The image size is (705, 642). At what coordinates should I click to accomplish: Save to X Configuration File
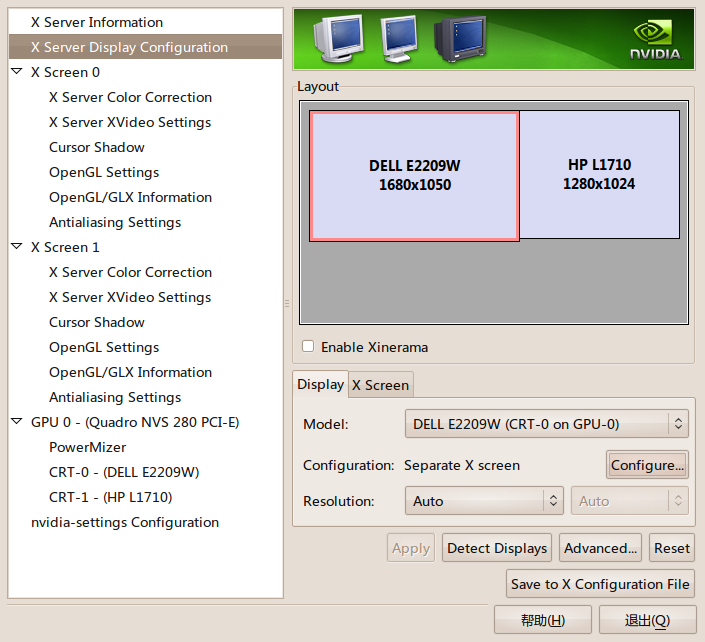600,584
